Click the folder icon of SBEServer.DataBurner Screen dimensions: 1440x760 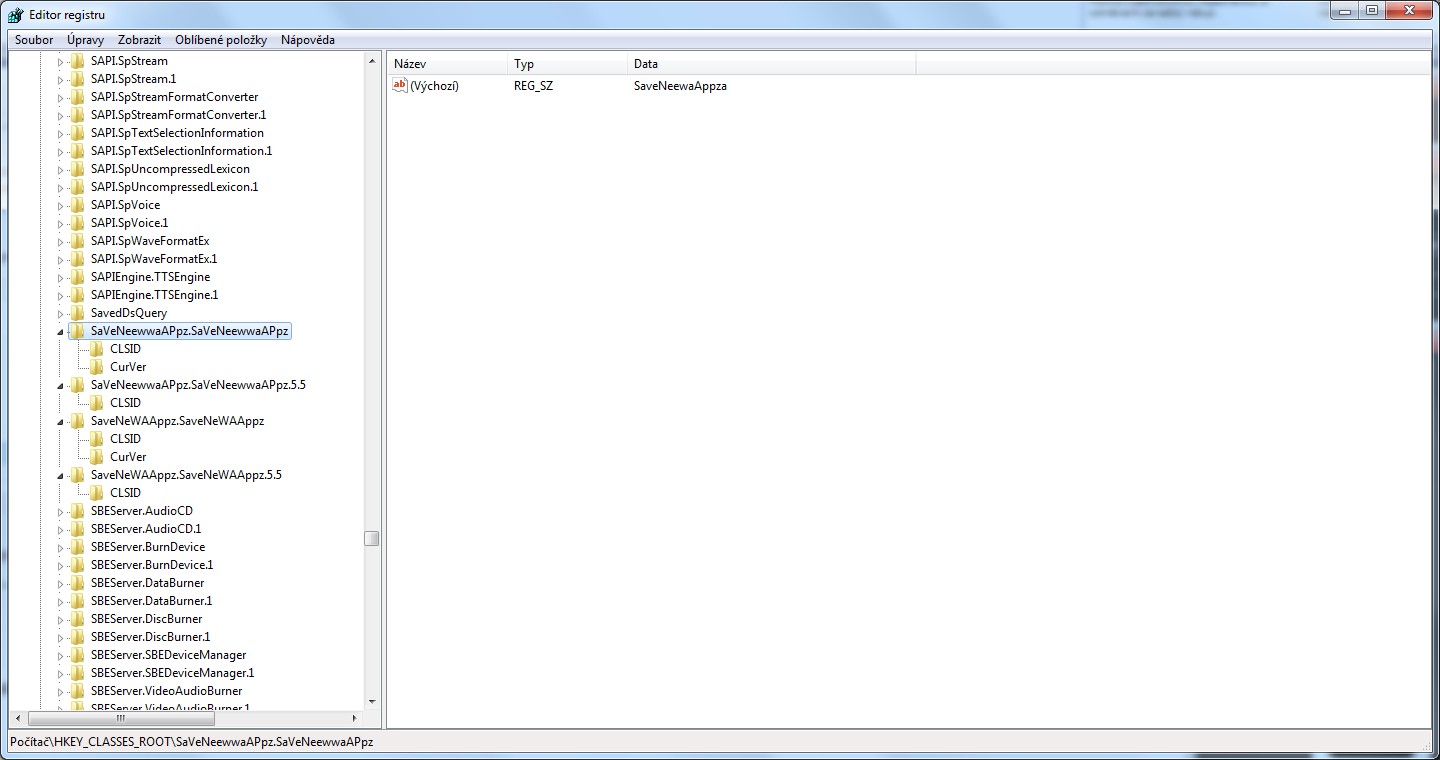[x=77, y=583]
